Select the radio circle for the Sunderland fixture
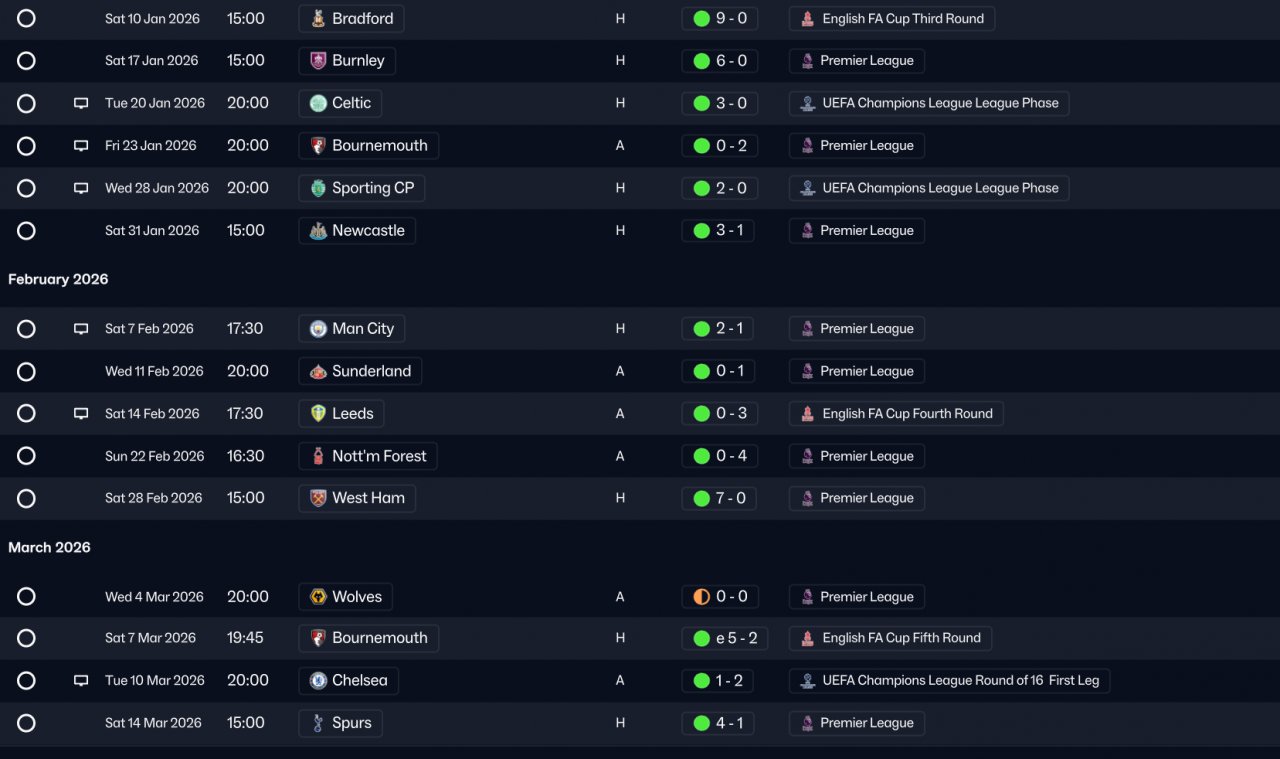This screenshot has width=1280, height=759. (26, 372)
